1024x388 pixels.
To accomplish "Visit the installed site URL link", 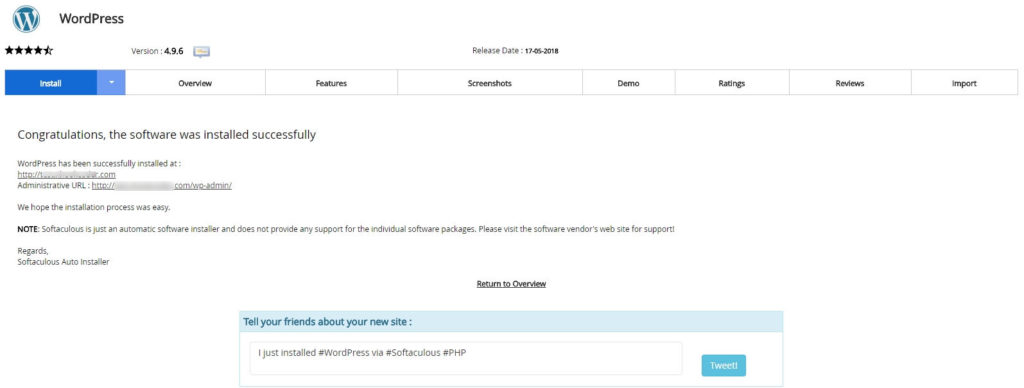I will click(x=67, y=174).
